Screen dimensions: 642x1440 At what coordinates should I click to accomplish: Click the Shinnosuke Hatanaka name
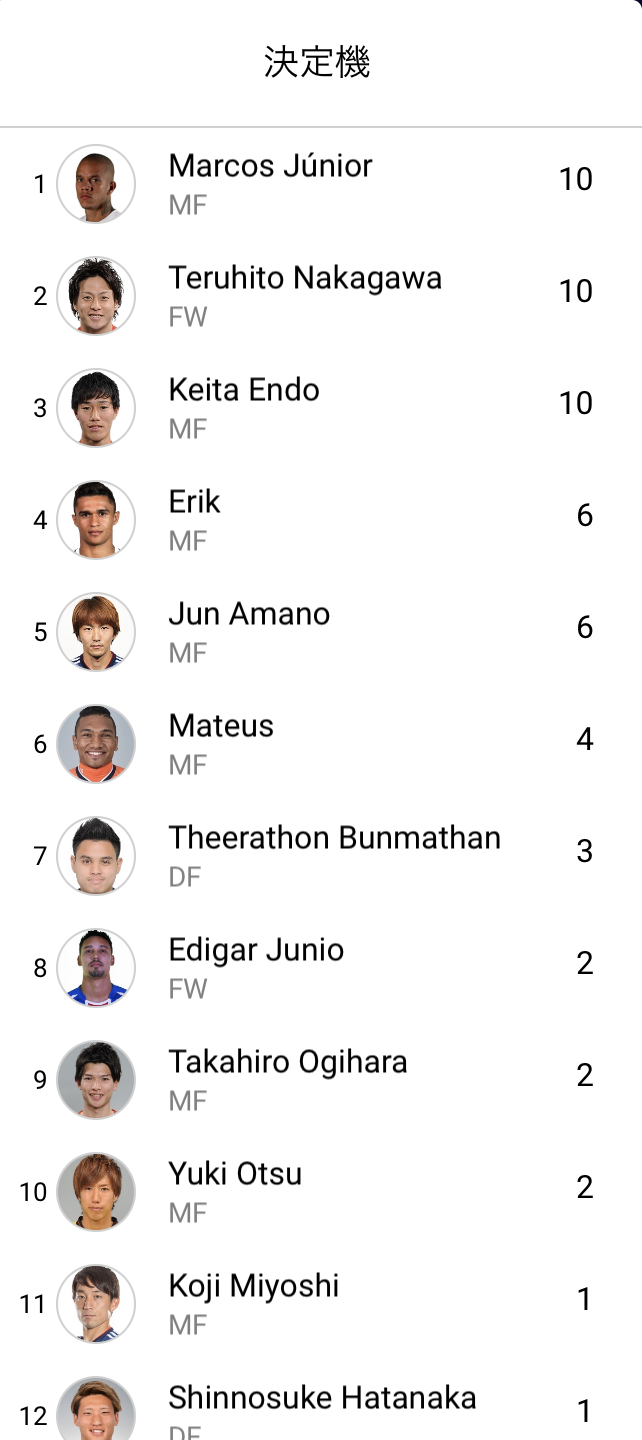322,1398
